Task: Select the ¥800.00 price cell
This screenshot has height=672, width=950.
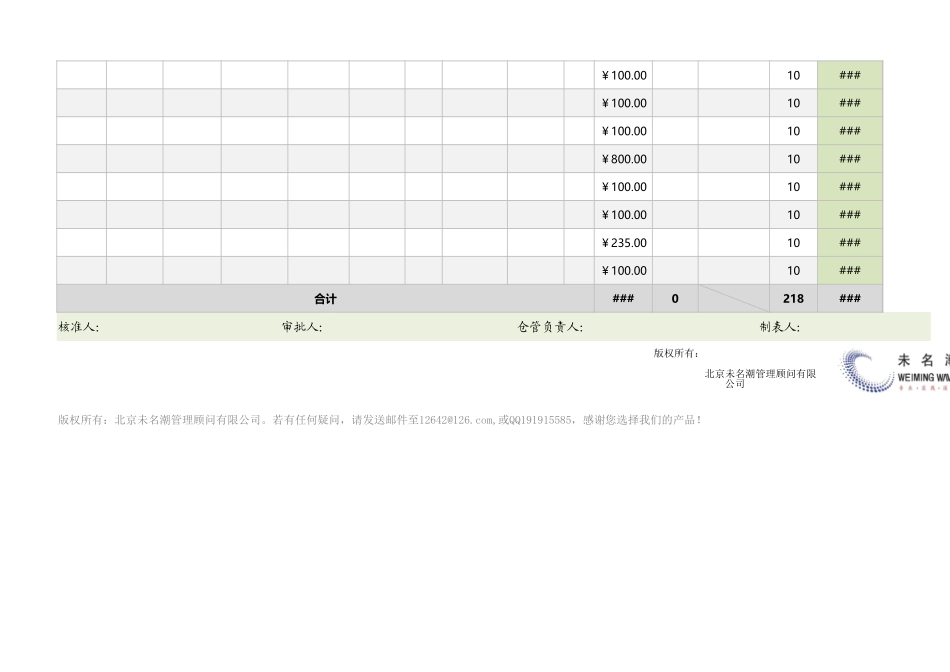Action: pos(623,159)
